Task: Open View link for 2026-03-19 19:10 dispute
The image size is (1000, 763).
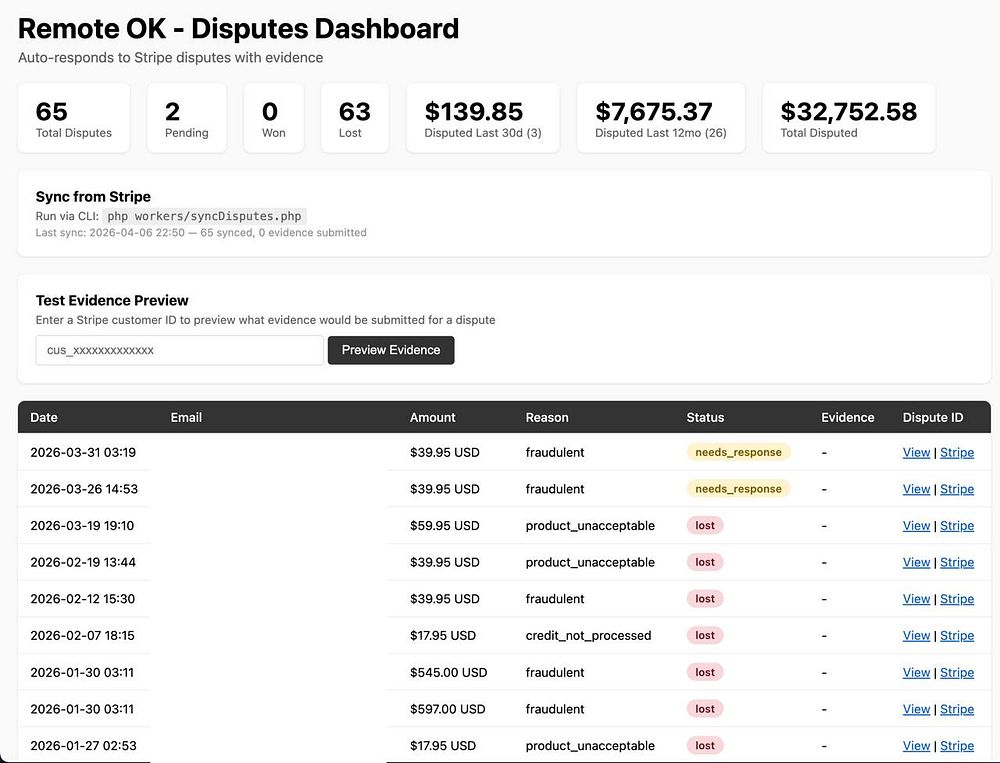Action: [916, 526]
